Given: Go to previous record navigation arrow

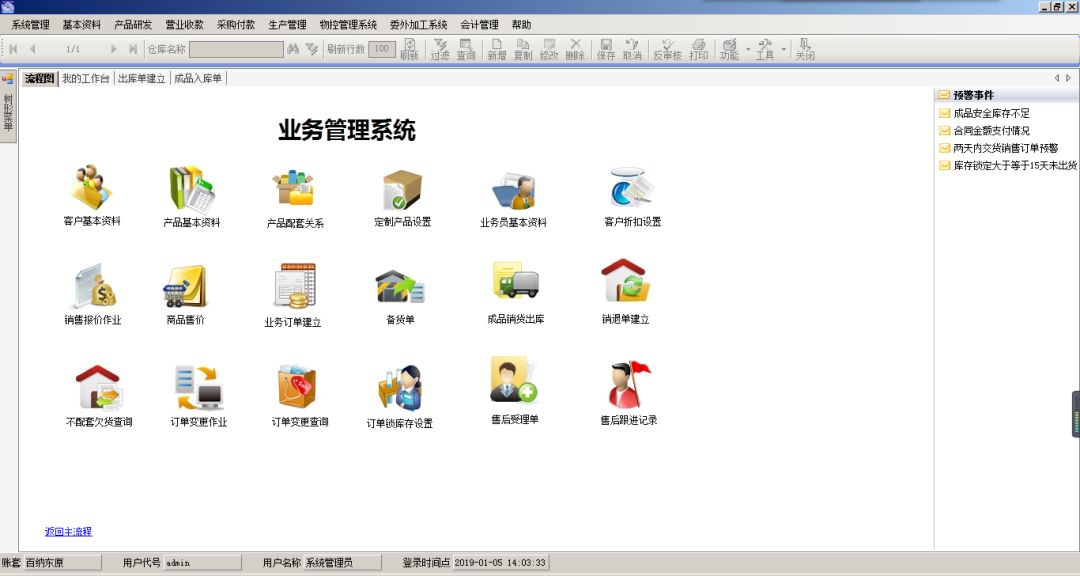Looking at the screenshot, I should 32,49.
